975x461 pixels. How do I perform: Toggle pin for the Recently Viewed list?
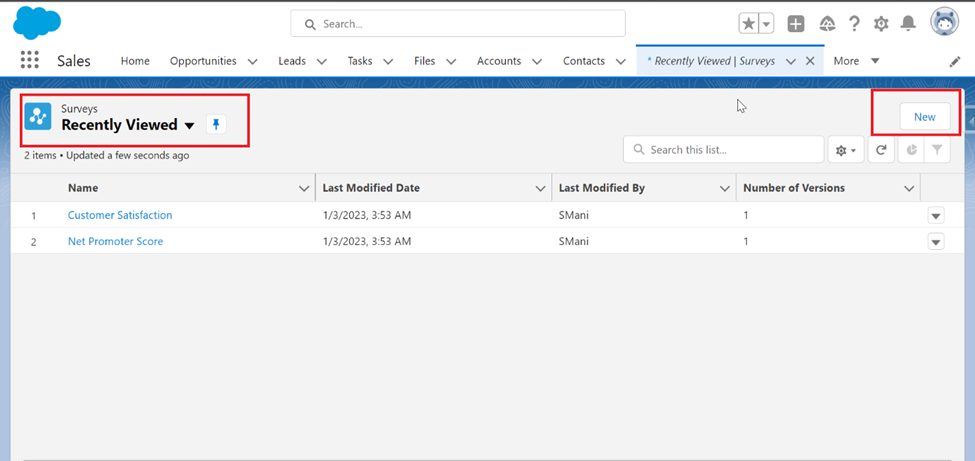[216, 124]
